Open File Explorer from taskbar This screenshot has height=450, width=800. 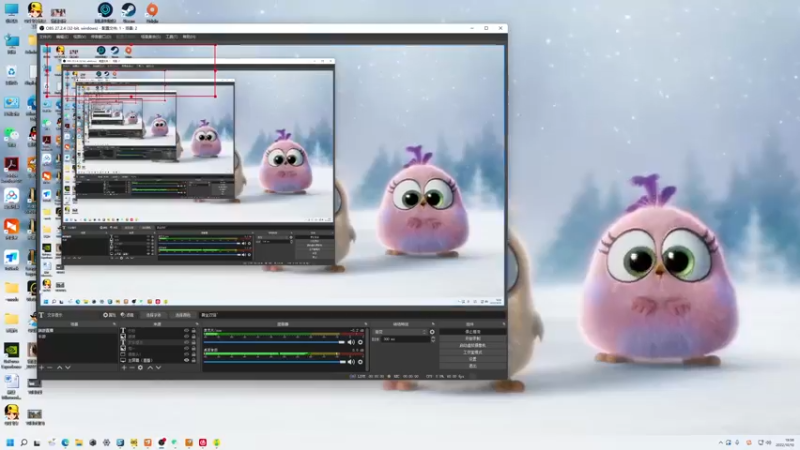(79, 442)
